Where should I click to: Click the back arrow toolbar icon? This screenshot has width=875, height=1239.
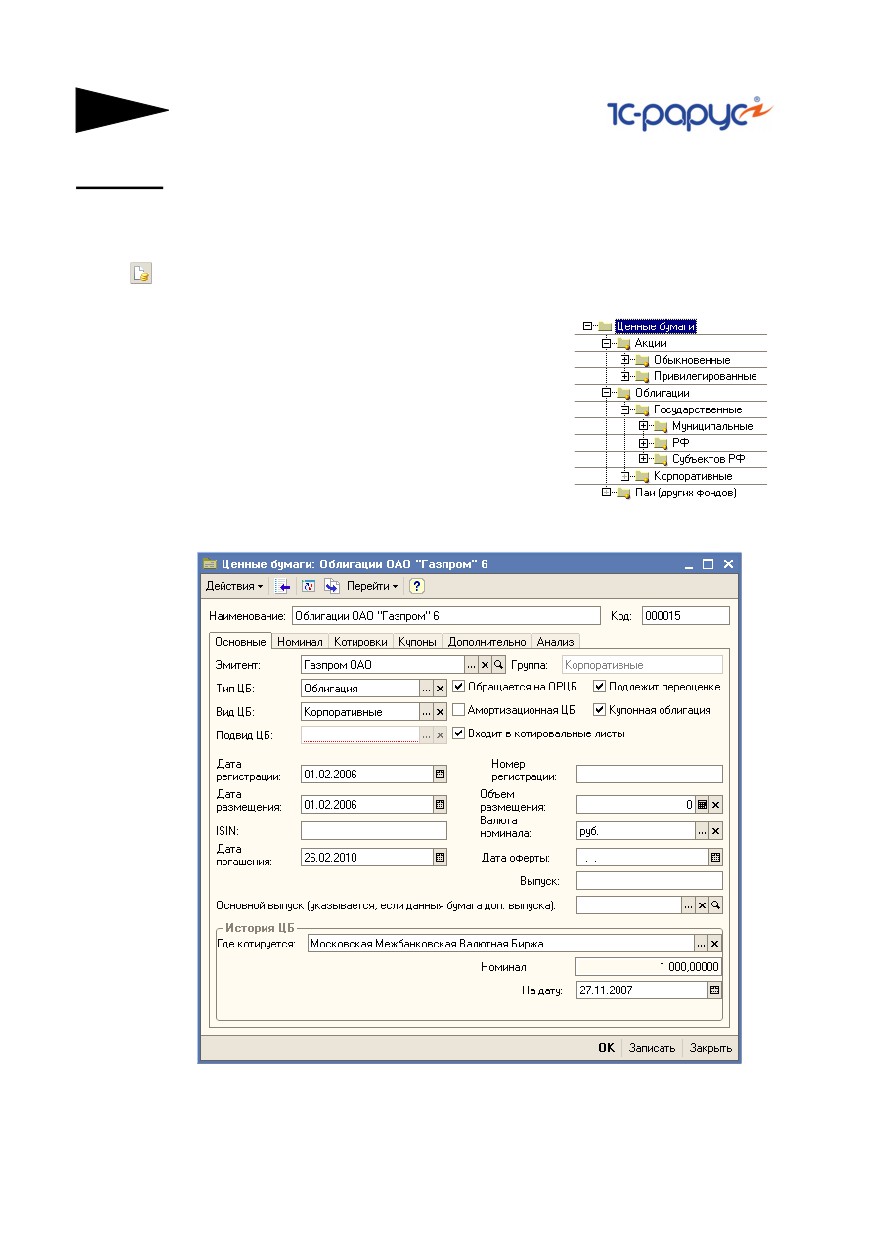283,586
